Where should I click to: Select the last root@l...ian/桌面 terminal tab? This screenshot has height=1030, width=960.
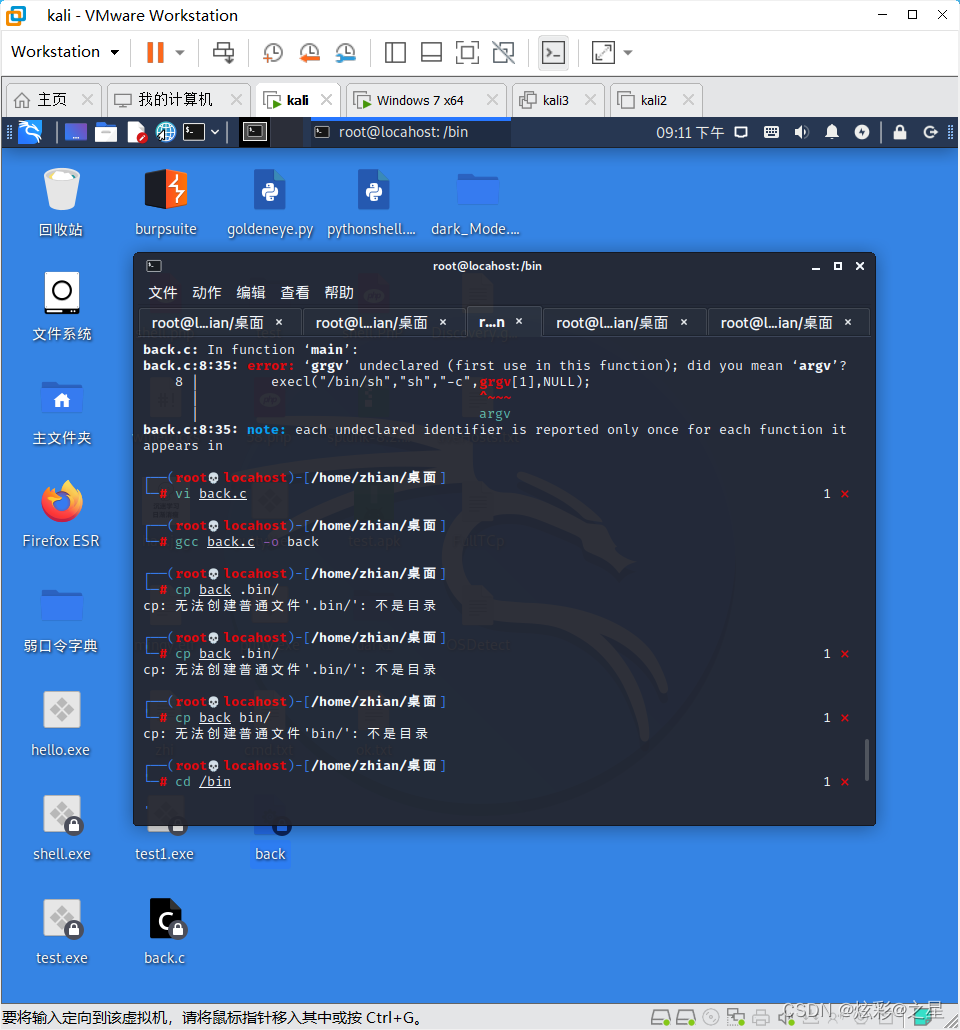[x=789, y=323]
